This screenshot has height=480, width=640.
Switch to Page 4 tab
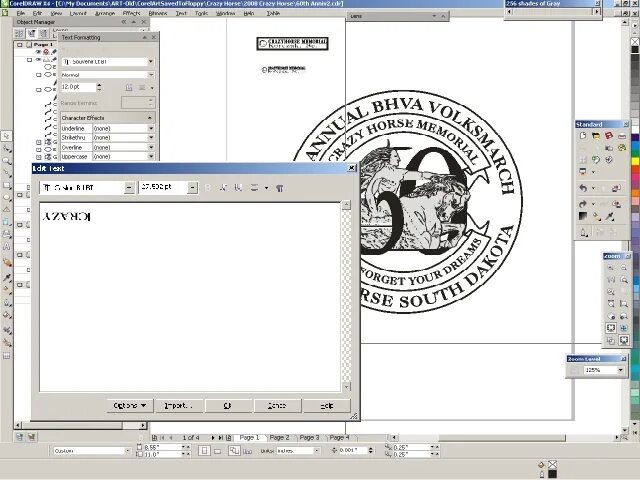[339, 438]
